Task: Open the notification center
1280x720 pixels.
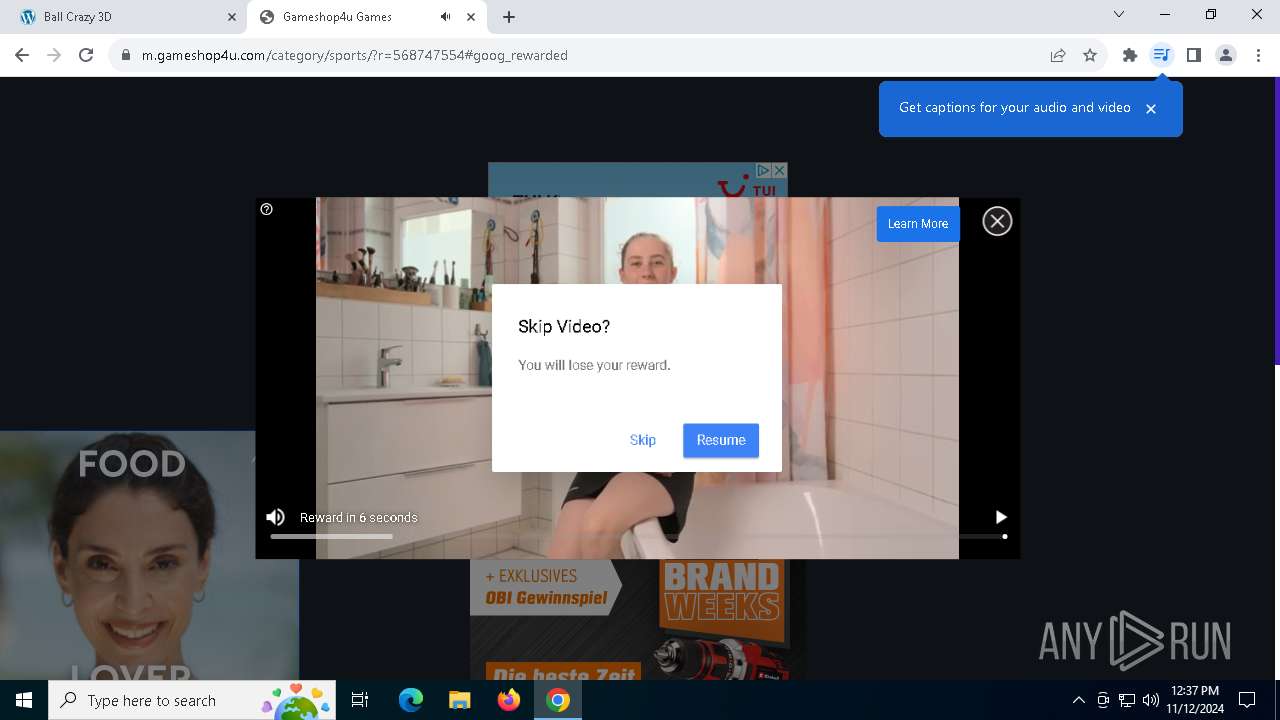Action: (1247, 700)
